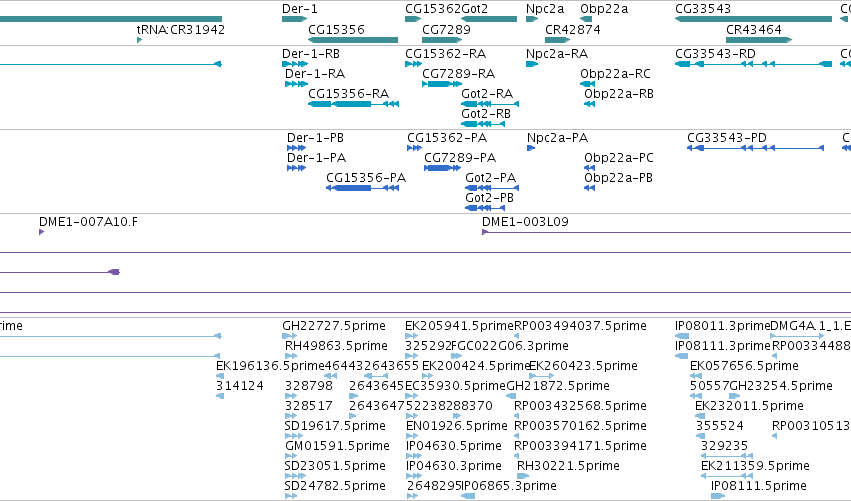Viewport: 851px width, 501px height.
Task: Select EST GH21872.5prime
Action: [x=513, y=396]
